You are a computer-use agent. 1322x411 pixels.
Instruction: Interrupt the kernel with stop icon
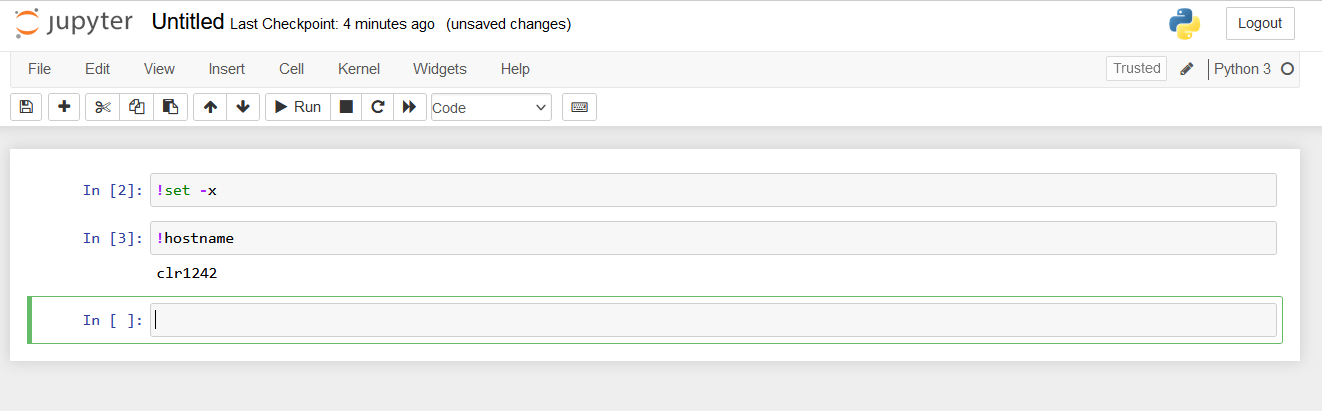(346, 107)
